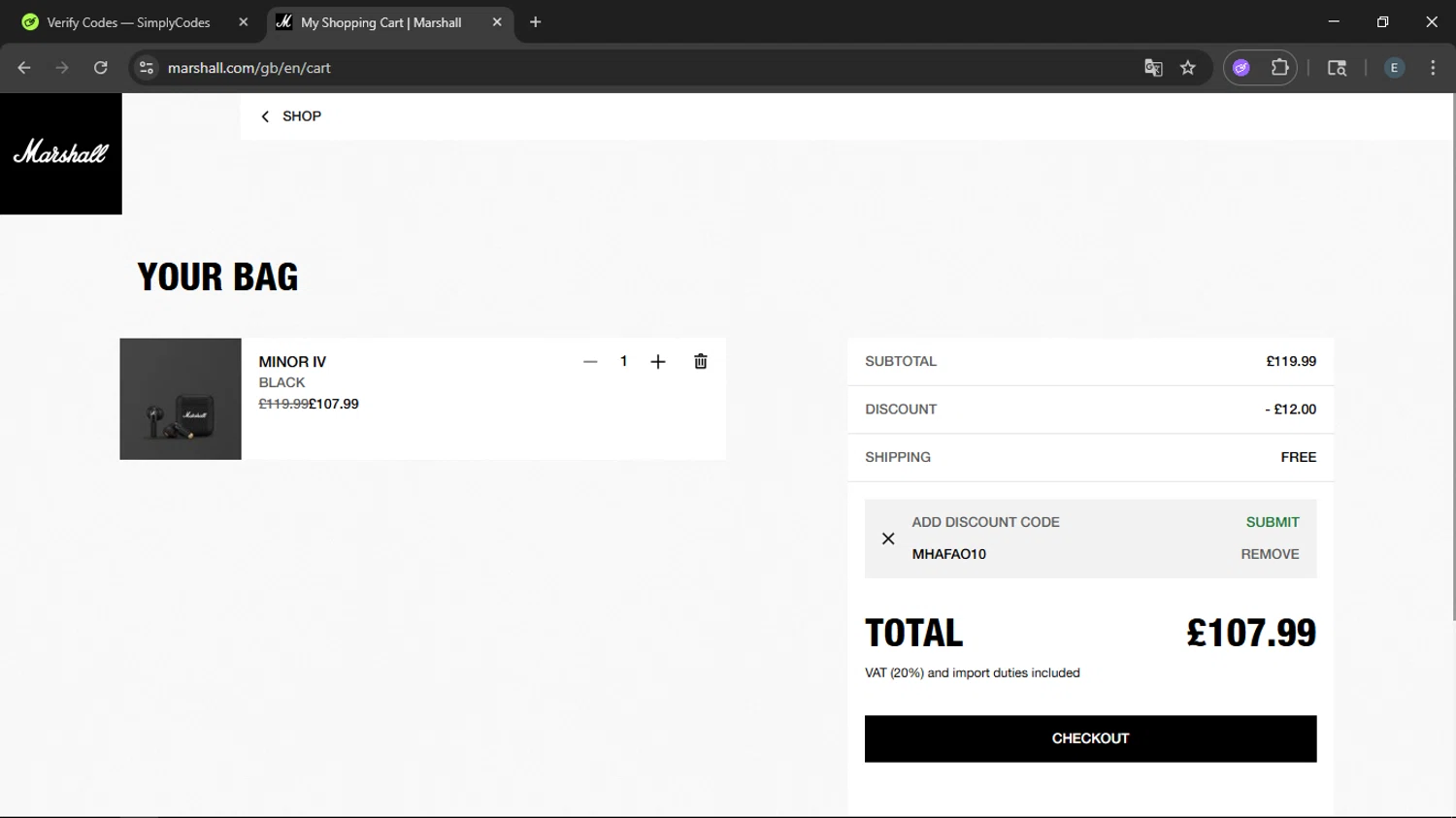
Task: Submit the discount code
Action: 1273,522
